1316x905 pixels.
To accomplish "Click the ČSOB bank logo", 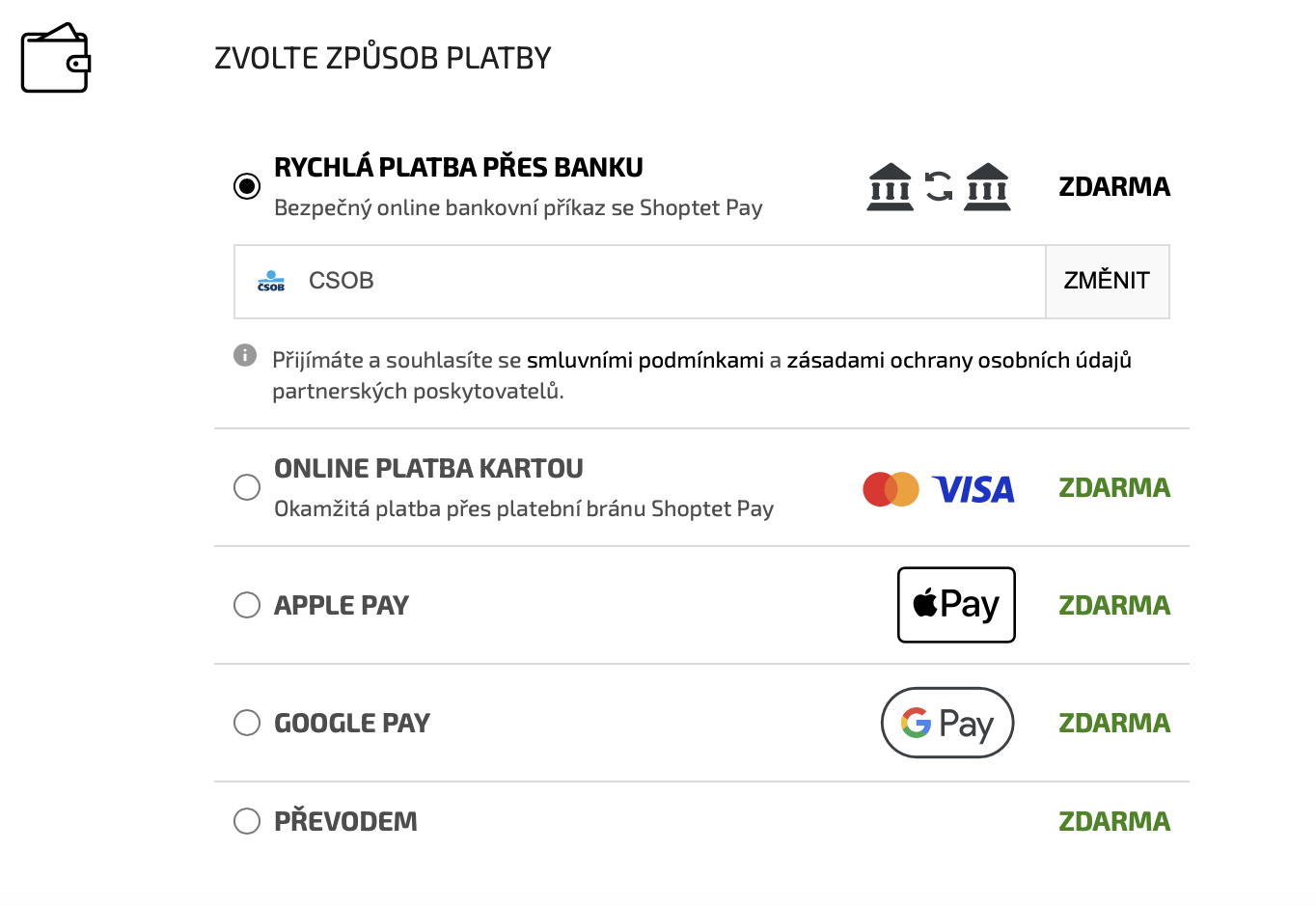I will pyautogui.click(x=271, y=281).
